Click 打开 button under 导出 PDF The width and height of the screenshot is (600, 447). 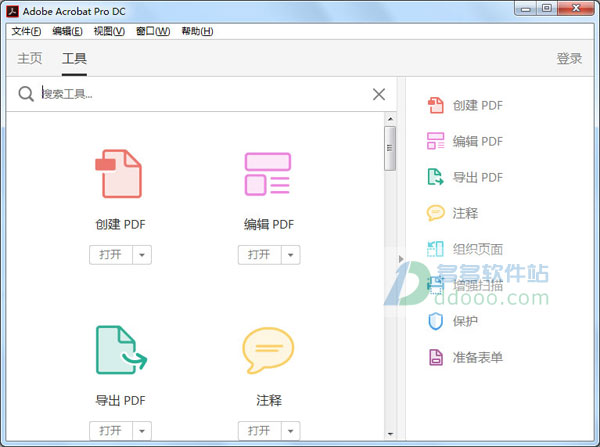[111, 431]
